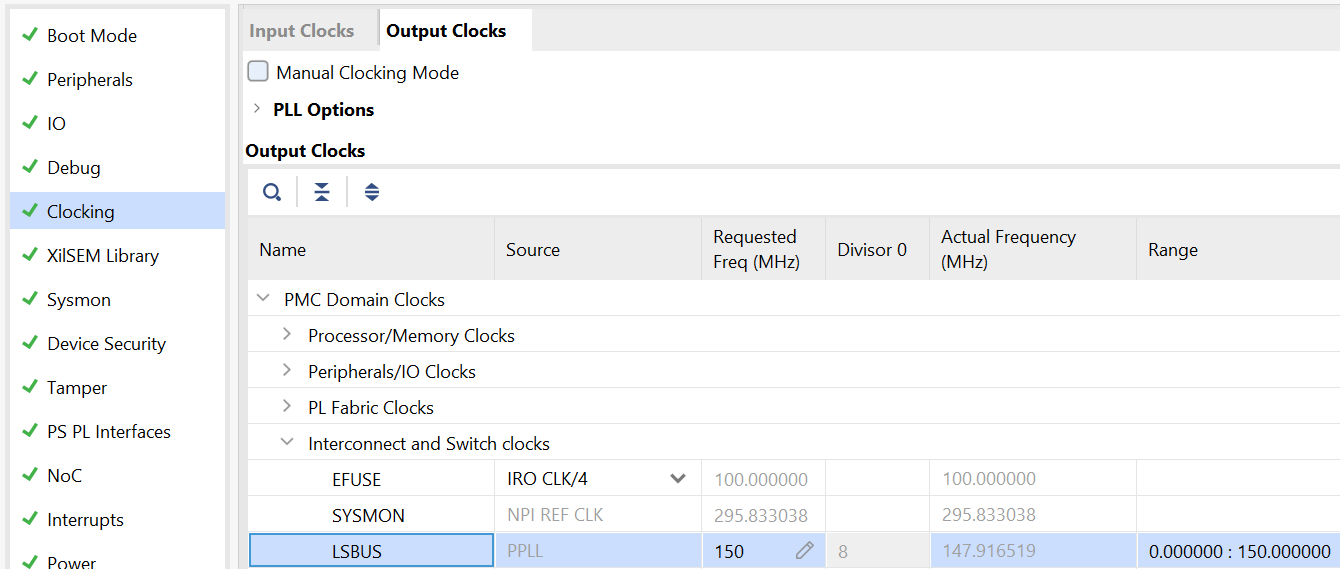
Task: Click the pencil edit icon for LSBUS
Action: (x=804, y=551)
